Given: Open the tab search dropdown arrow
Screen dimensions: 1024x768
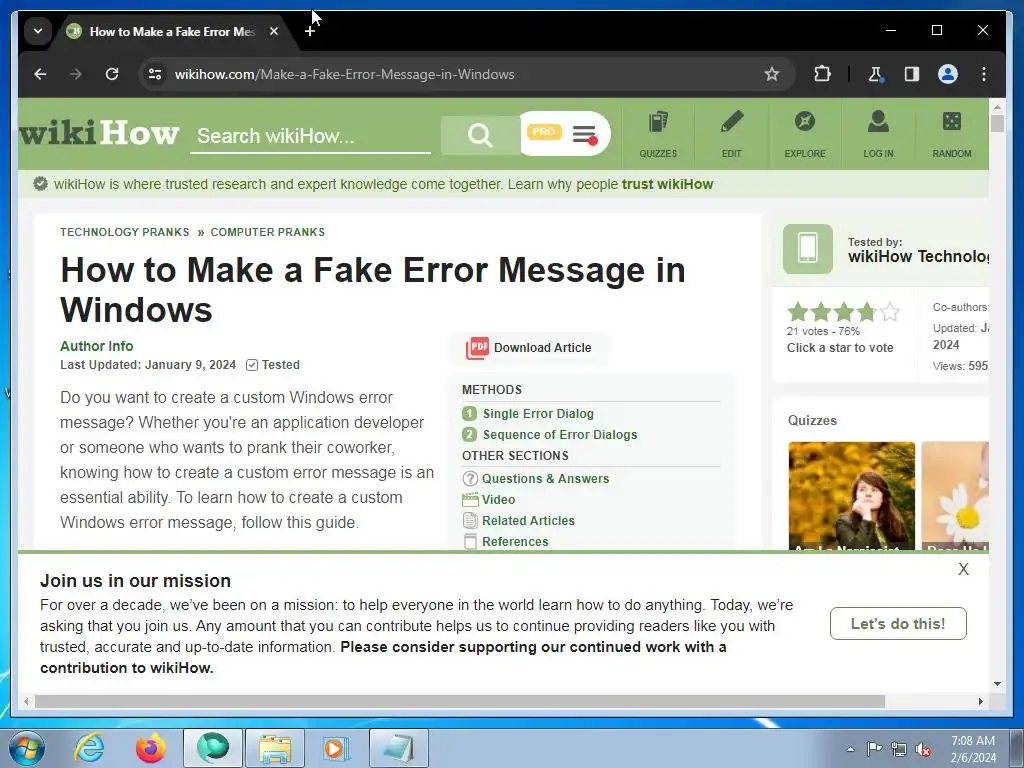Looking at the screenshot, I should (38, 31).
